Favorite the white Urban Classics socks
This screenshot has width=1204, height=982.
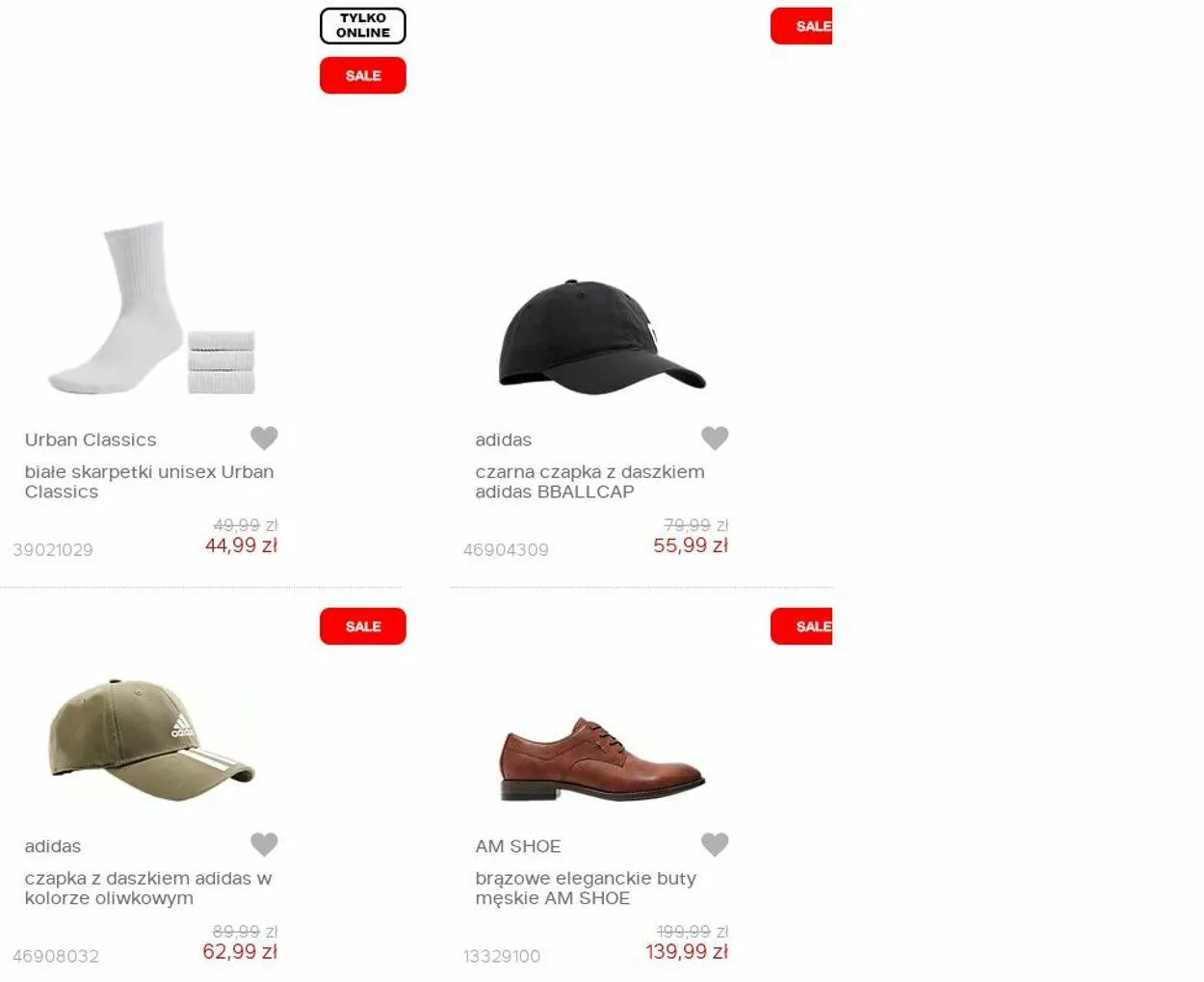pyautogui.click(x=264, y=438)
